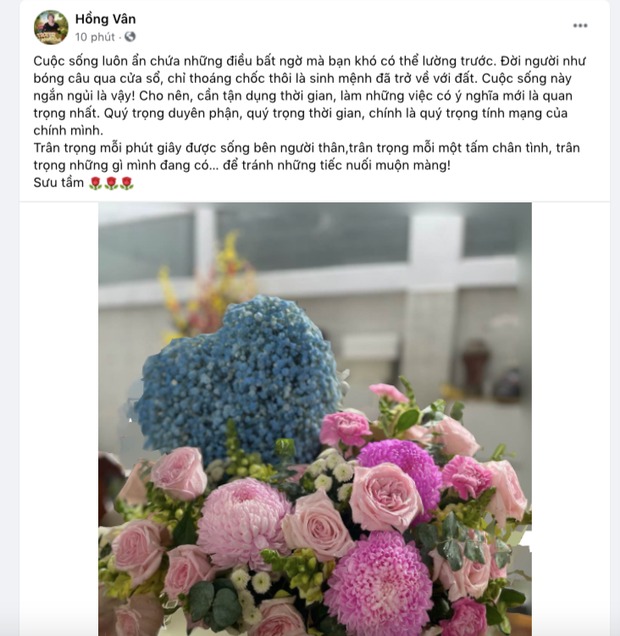620x636 pixels.
Task: Click the short line "chính mình."
Action: 68,131
